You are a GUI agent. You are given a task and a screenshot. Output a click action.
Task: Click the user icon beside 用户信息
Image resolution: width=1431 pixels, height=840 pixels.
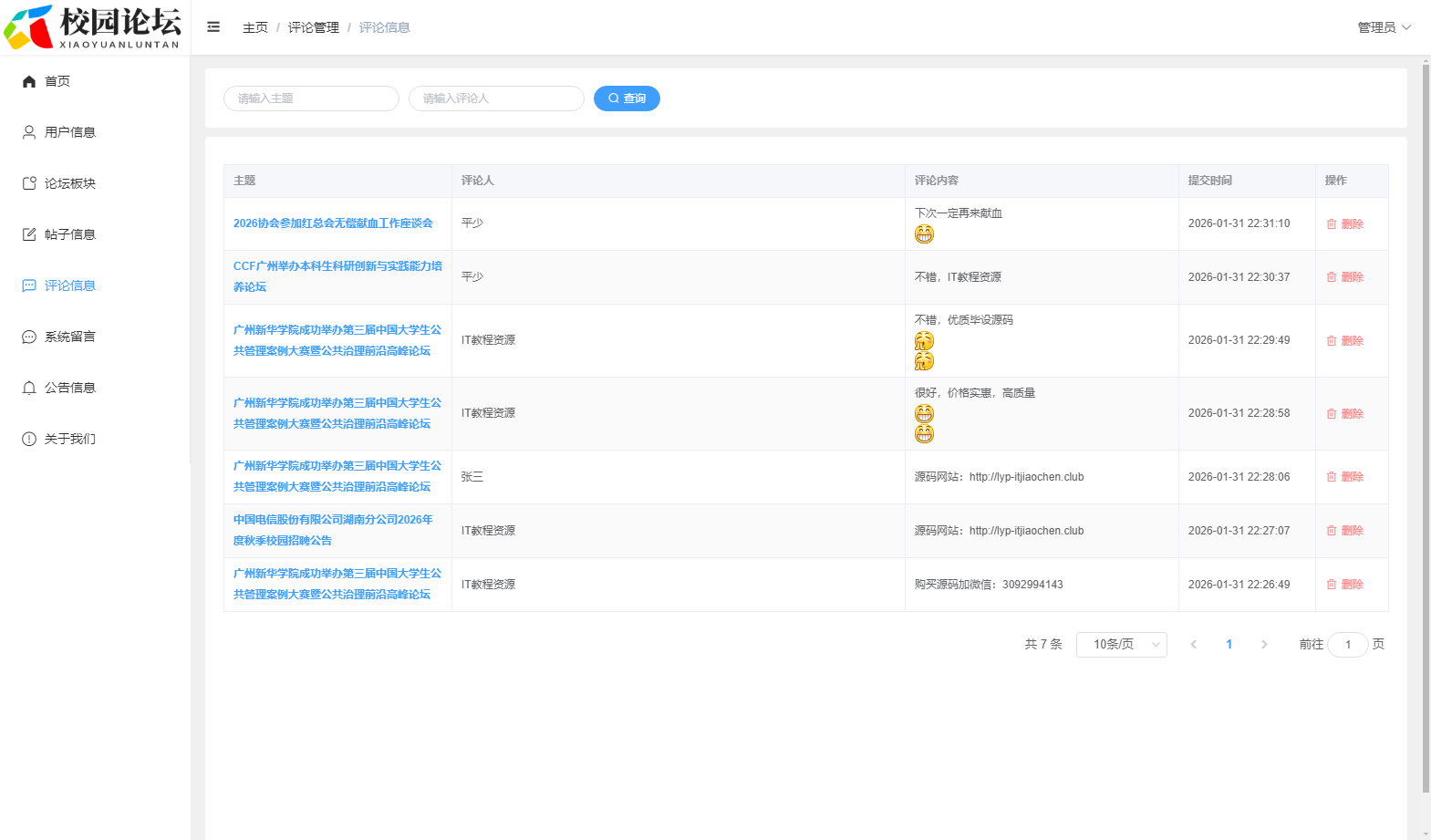(29, 132)
